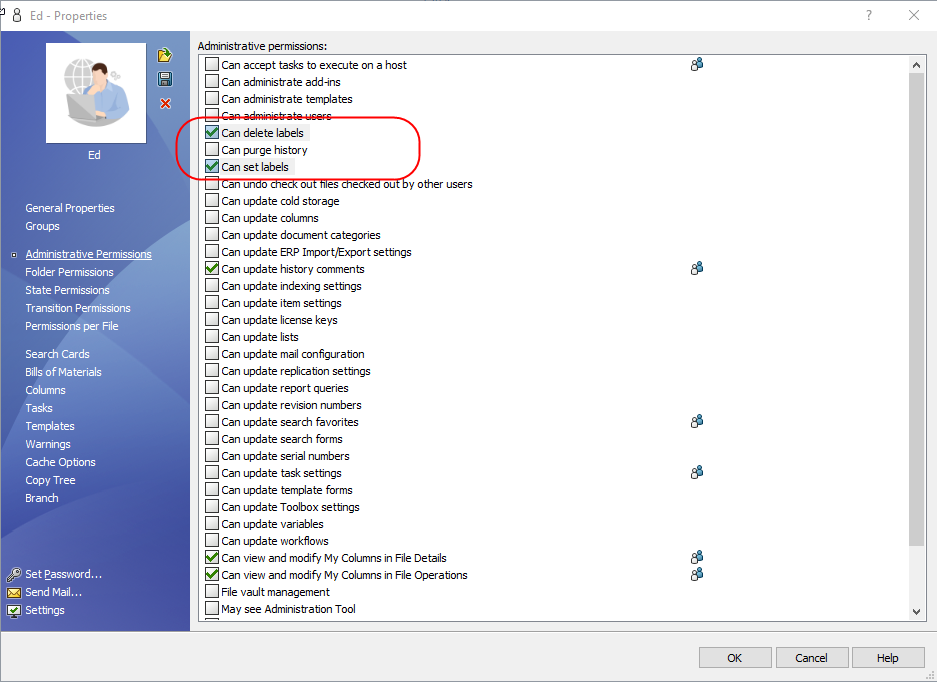Click group icon beside 'Can update history comments'
937x682 pixels.
697,268
